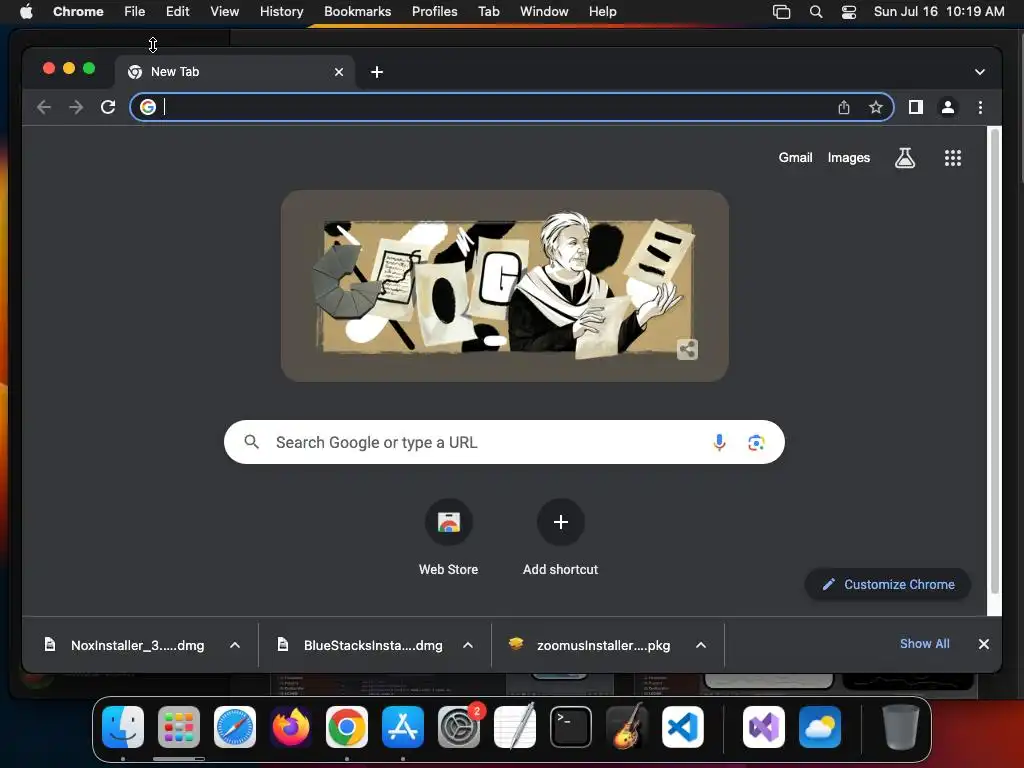Click the menu bar date and time

coord(938,12)
